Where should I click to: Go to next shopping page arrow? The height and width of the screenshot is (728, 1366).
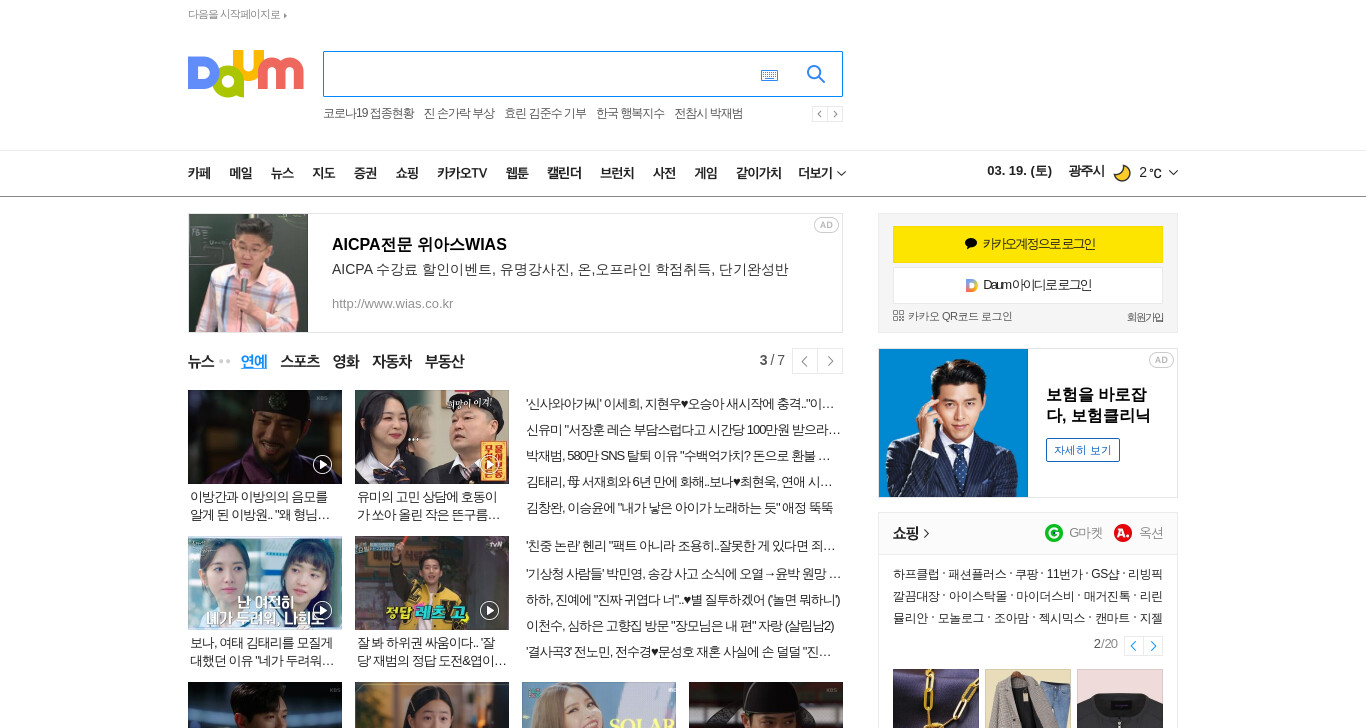tap(1153, 646)
